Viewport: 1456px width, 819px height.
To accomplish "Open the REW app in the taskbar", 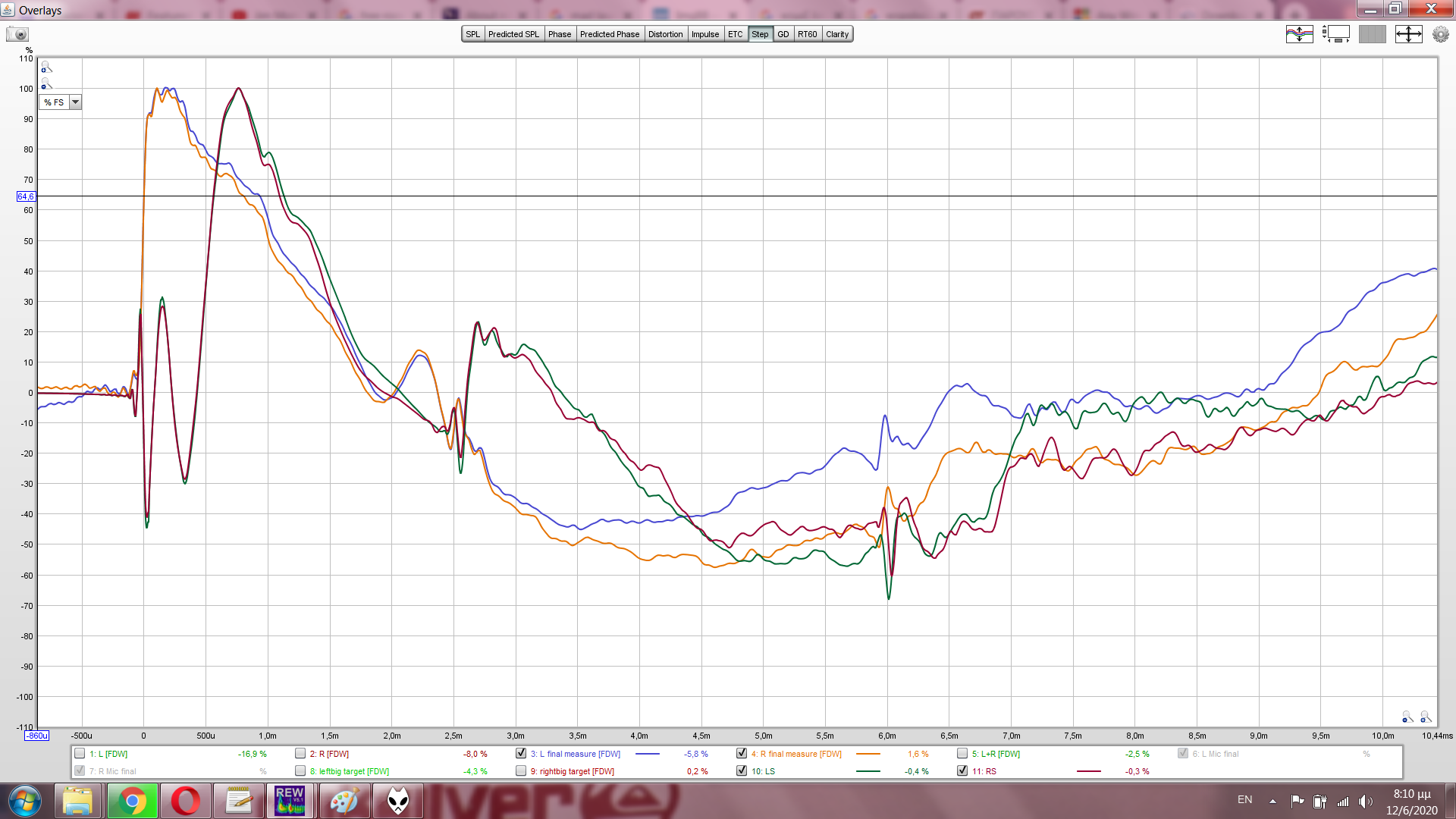I will [x=290, y=801].
